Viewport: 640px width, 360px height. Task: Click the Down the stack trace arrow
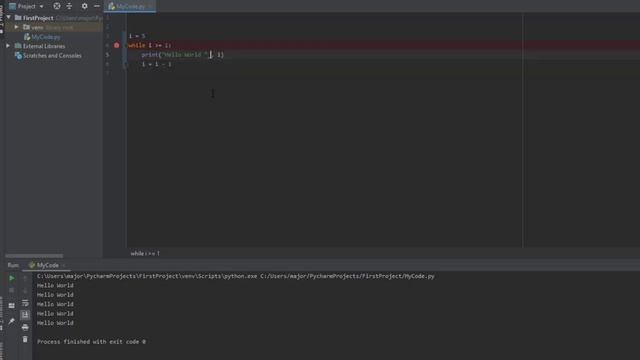[25, 290]
